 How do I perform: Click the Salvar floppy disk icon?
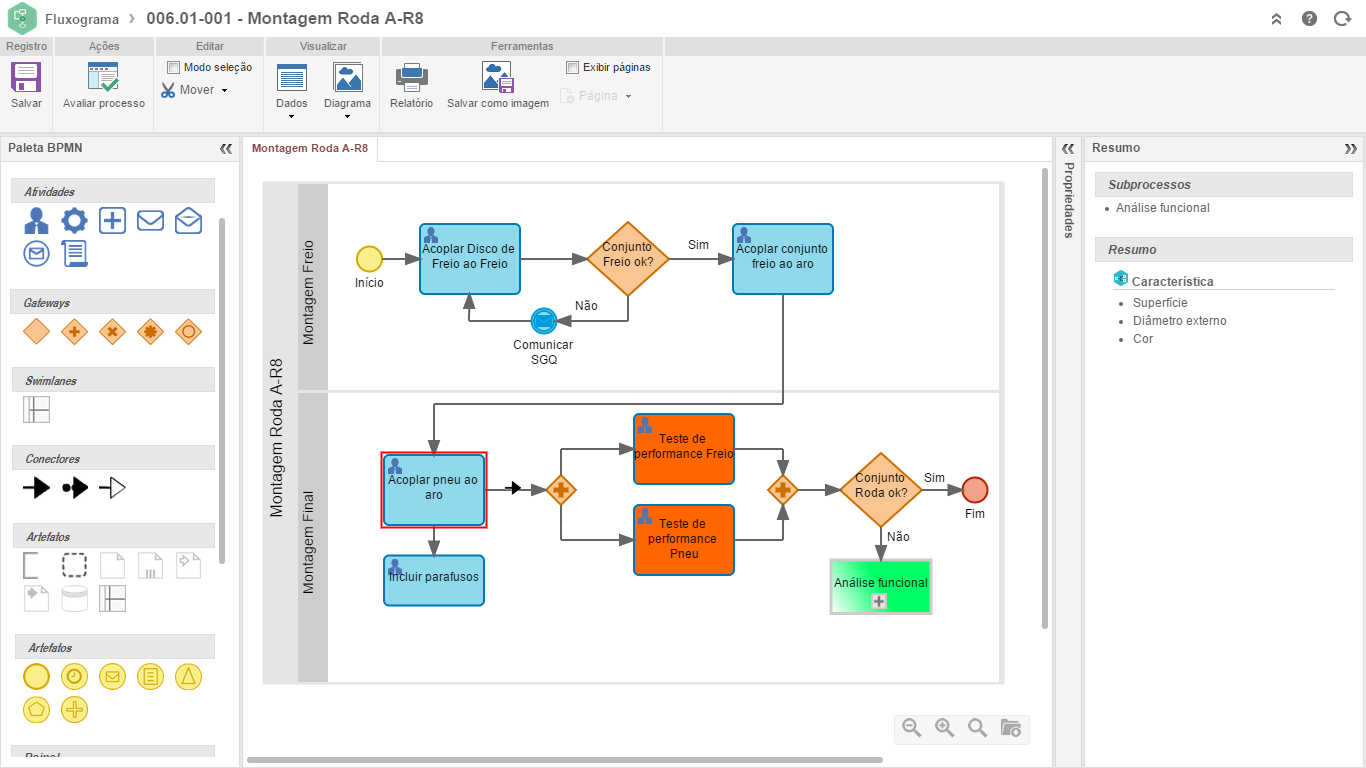(26, 78)
